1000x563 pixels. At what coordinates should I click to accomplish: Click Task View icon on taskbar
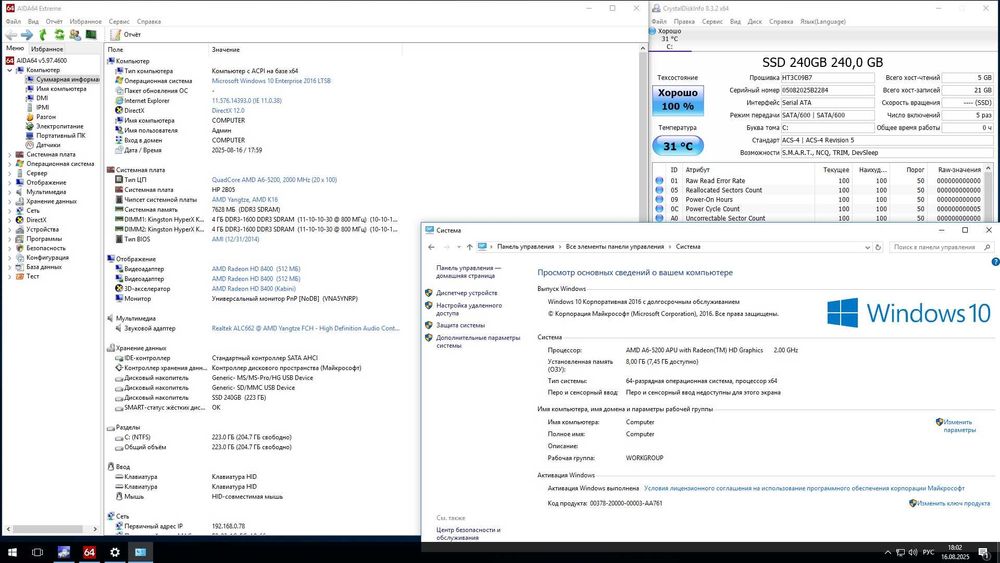(38, 552)
